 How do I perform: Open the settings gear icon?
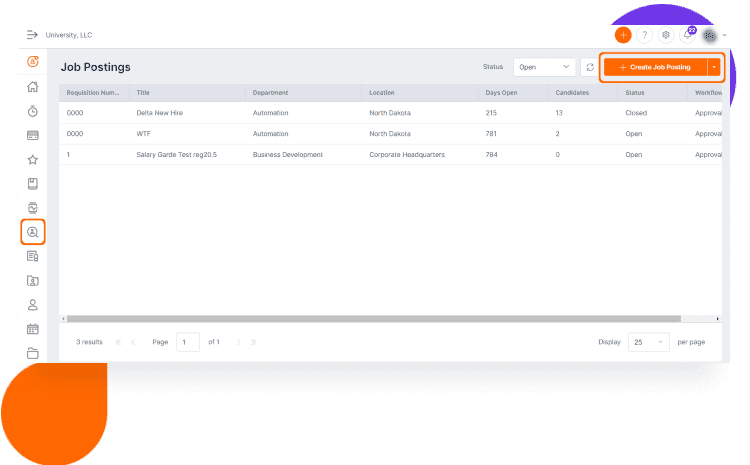[x=666, y=35]
